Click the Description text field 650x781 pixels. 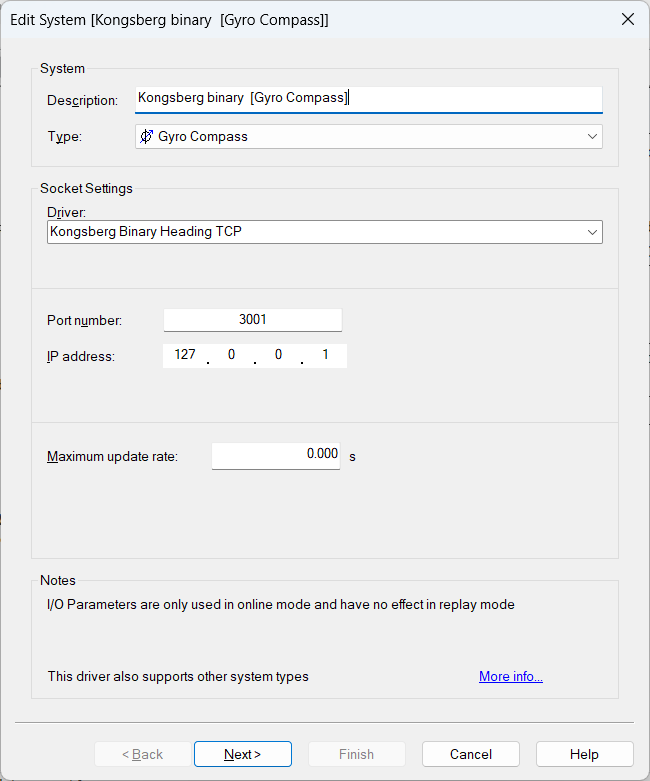coord(369,99)
